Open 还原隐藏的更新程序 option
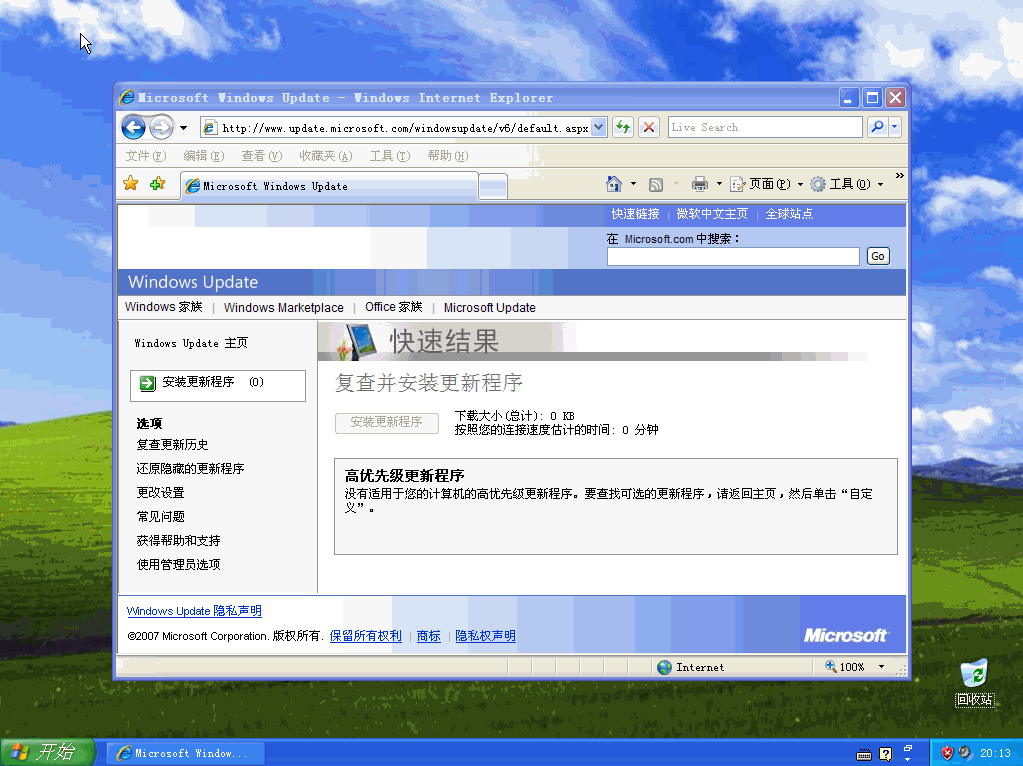1023x766 pixels. [190, 469]
